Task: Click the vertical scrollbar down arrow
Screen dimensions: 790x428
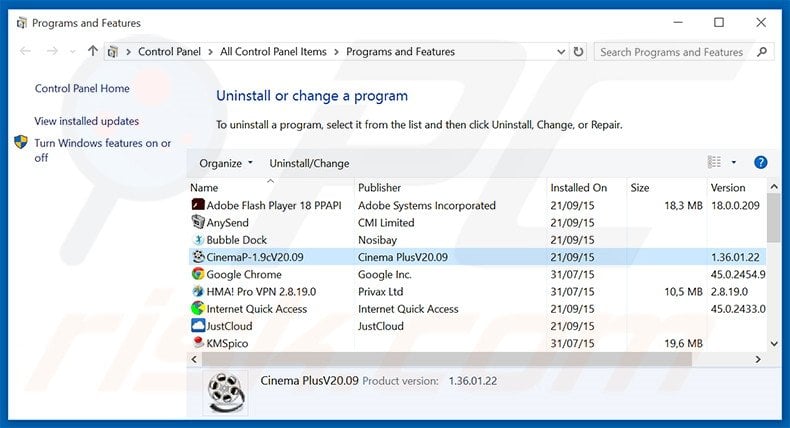Action: pyautogui.click(x=774, y=343)
